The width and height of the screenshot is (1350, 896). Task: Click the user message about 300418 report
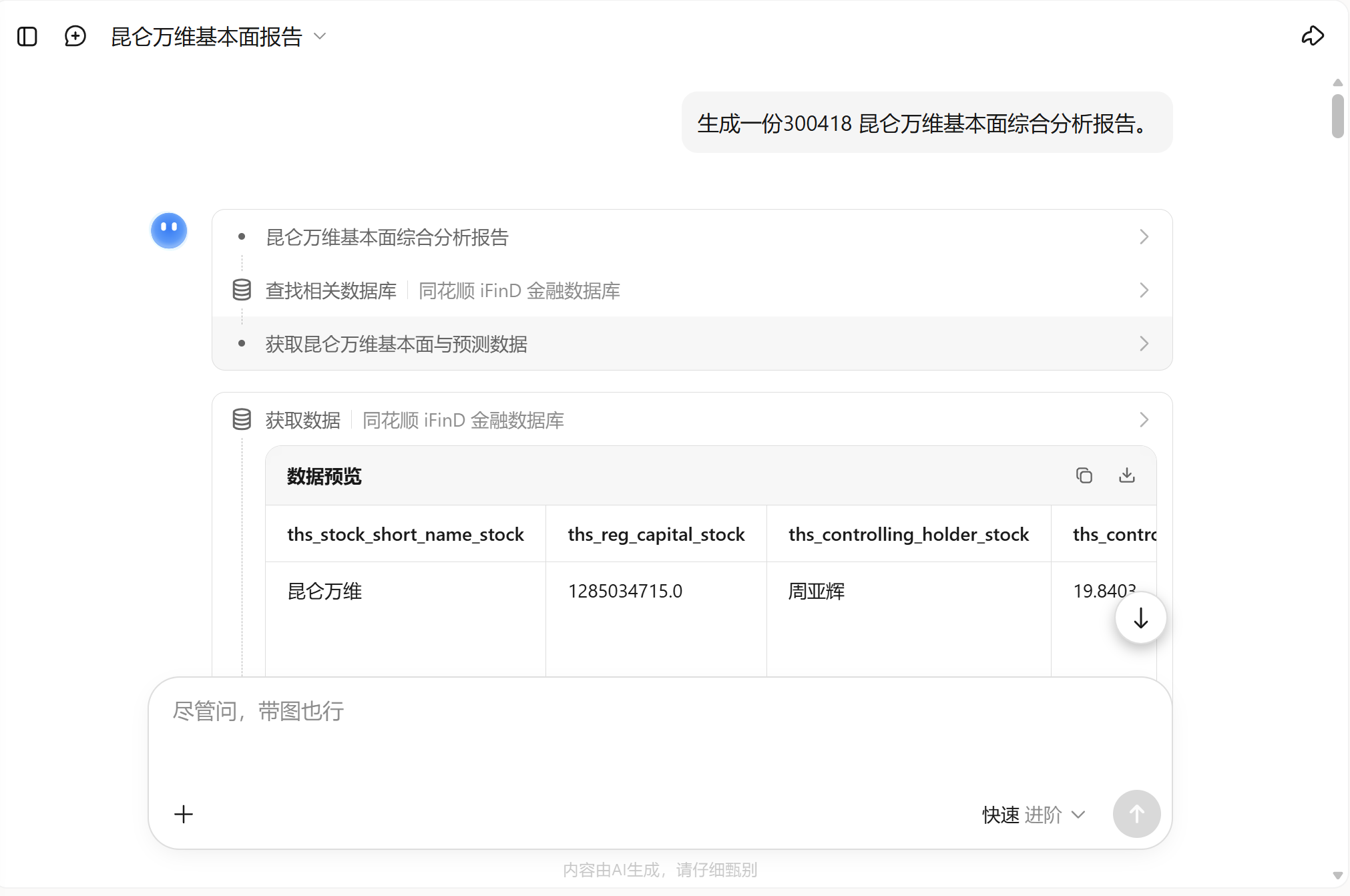point(927,123)
